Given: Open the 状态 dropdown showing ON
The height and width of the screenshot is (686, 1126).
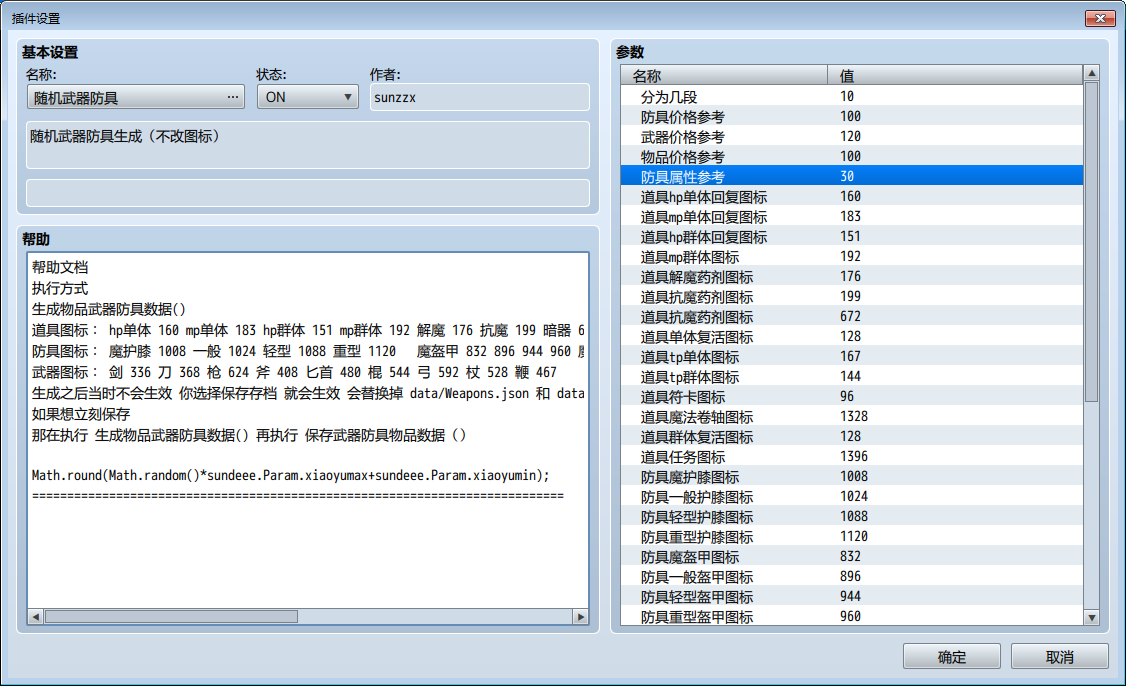Looking at the screenshot, I should tap(307, 97).
